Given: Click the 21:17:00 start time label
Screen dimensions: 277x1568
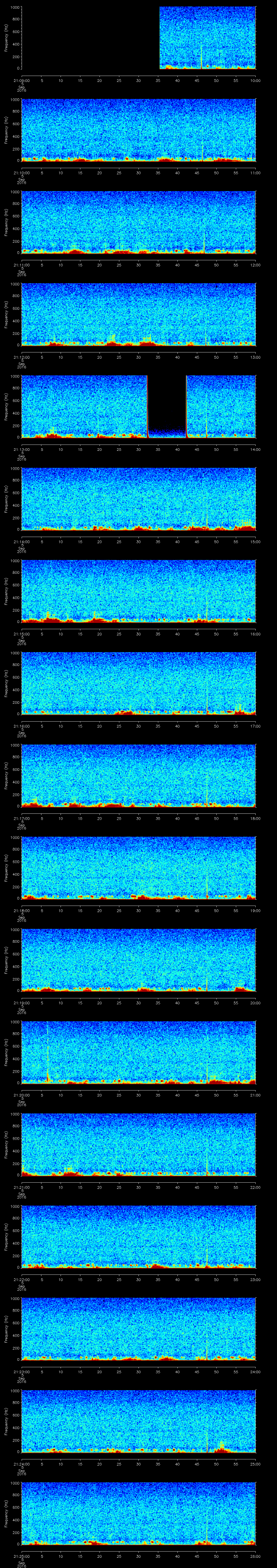Looking at the screenshot, I should tap(21, 818).
